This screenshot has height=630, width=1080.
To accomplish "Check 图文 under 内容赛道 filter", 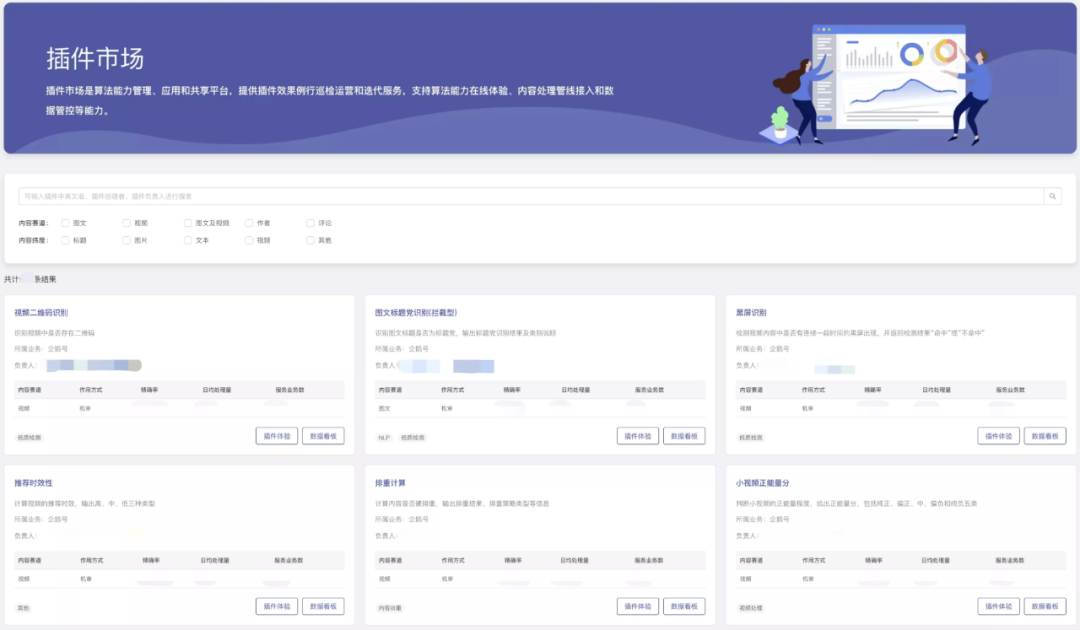I will (x=65, y=223).
